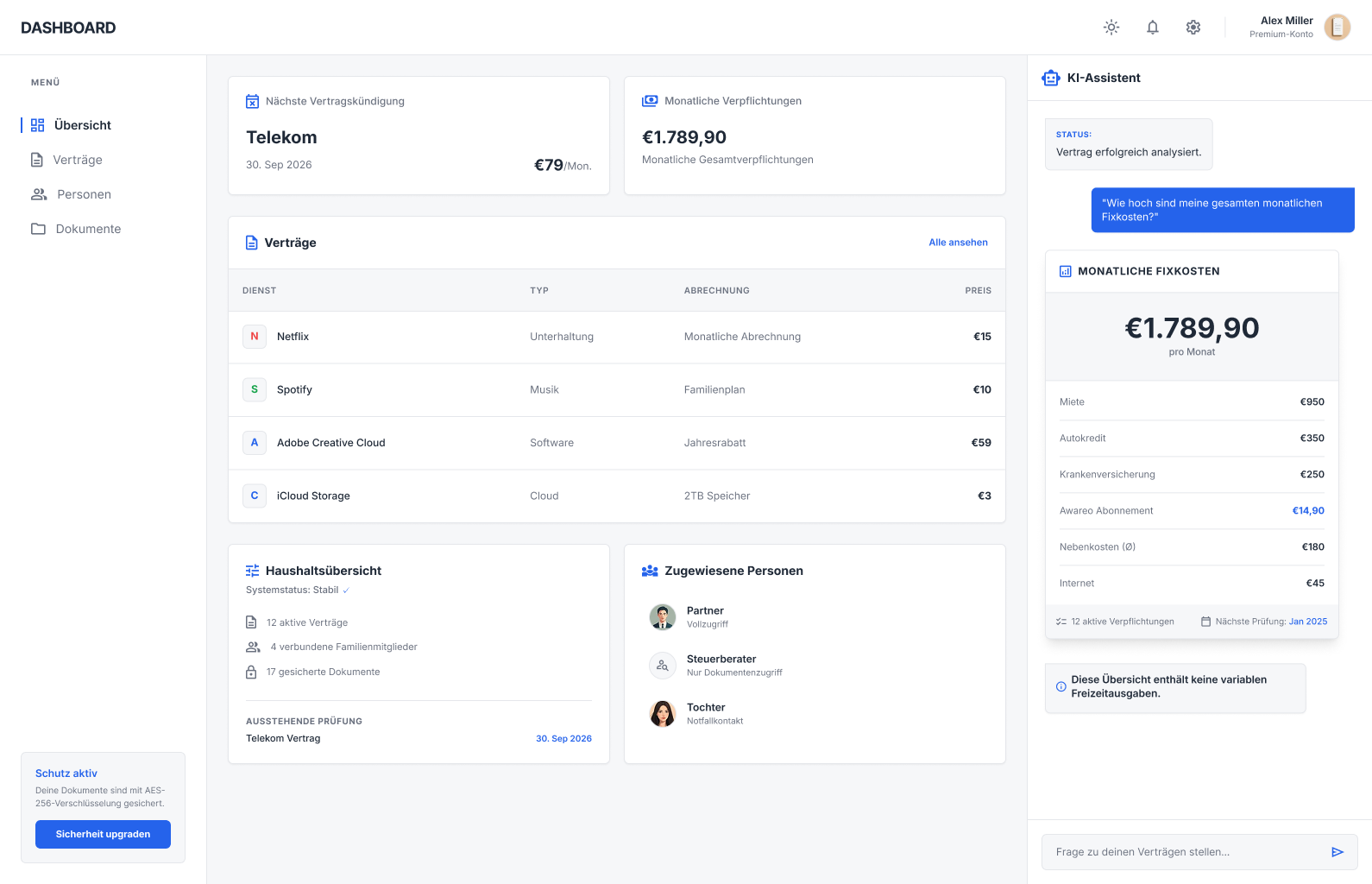
Task: Select the Spotify row name
Action: pyautogui.click(x=294, y=389)
